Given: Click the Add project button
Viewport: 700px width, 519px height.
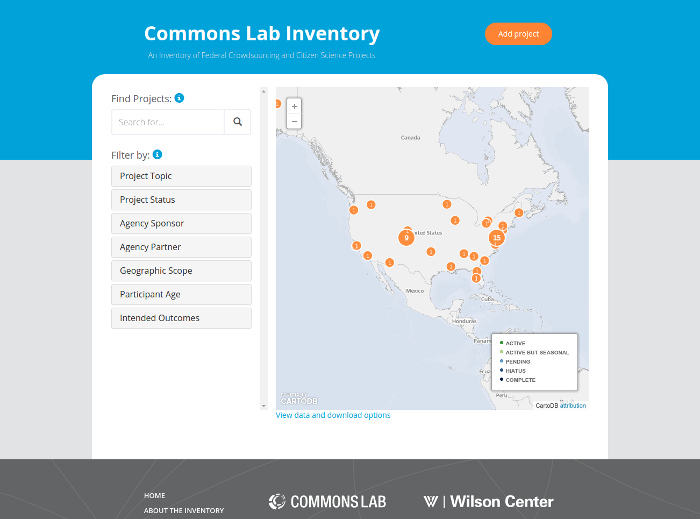Looking at the screenshot, I should point(518,34).
